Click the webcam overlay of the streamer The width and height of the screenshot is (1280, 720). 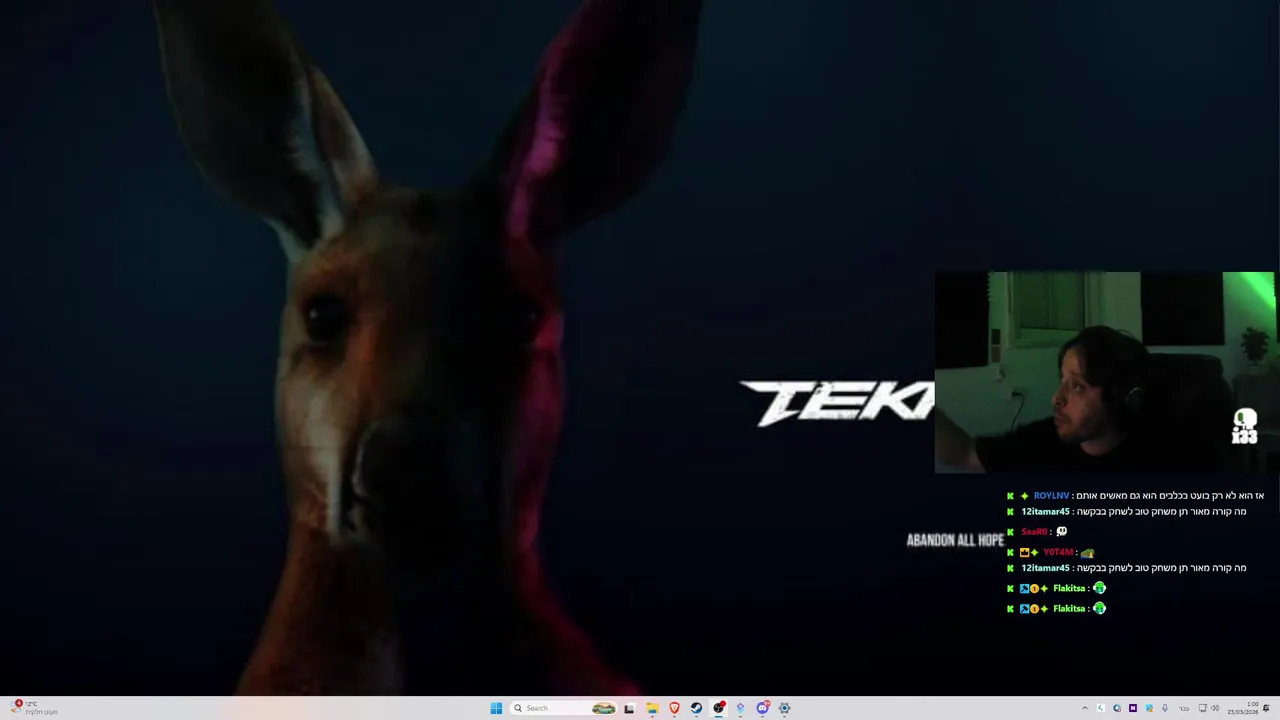1105,372
